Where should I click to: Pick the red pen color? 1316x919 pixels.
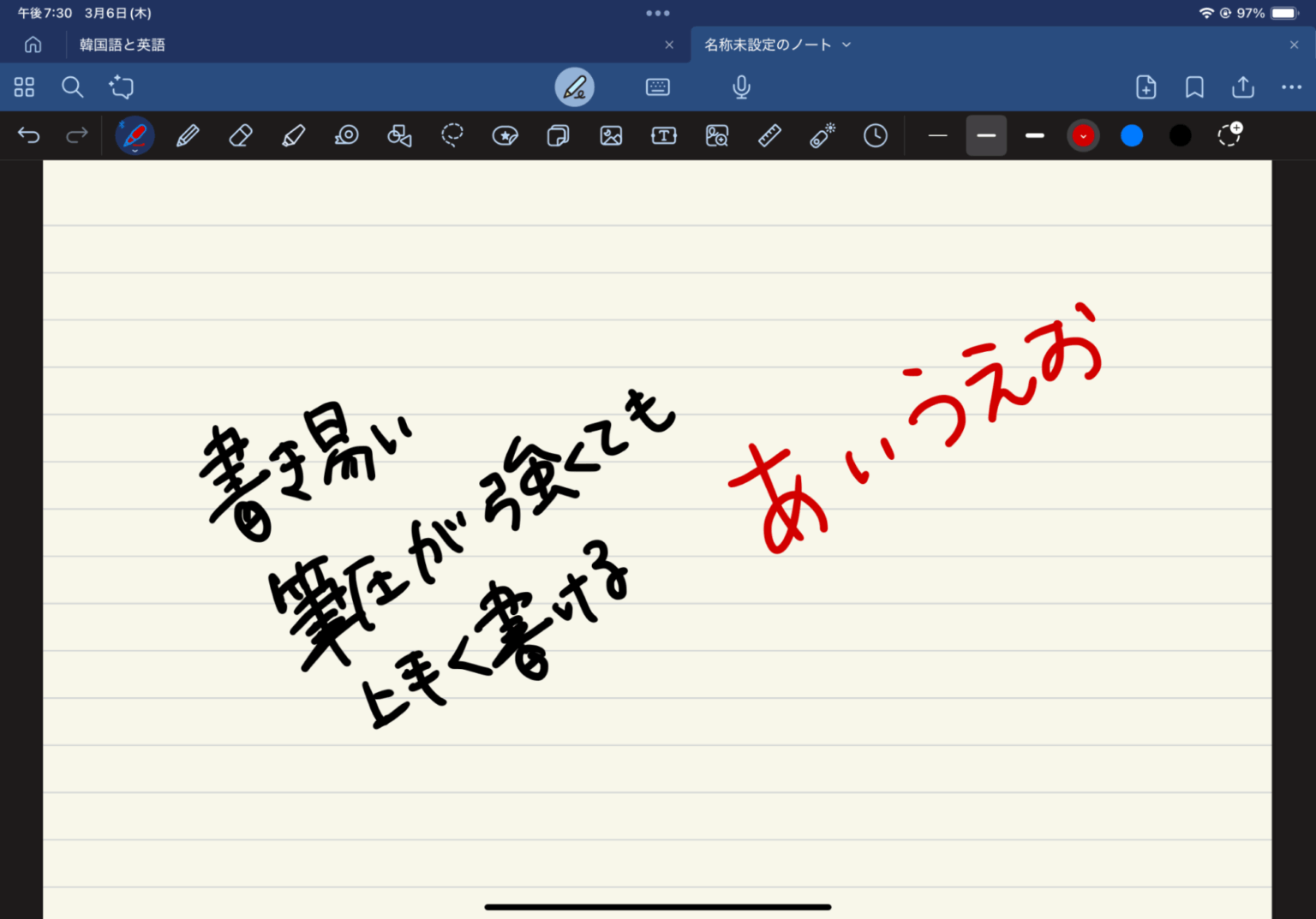click(1083, 135)
